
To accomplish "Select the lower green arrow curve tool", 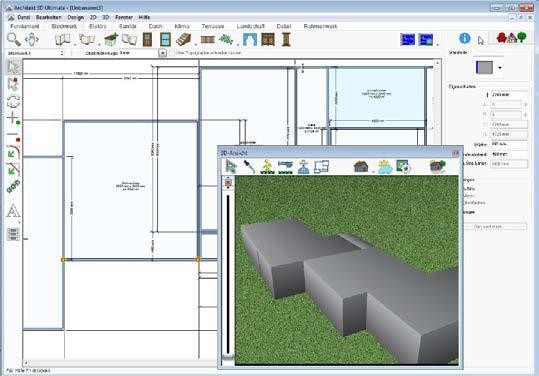I will pyautogui.click(x=13, y=170).
